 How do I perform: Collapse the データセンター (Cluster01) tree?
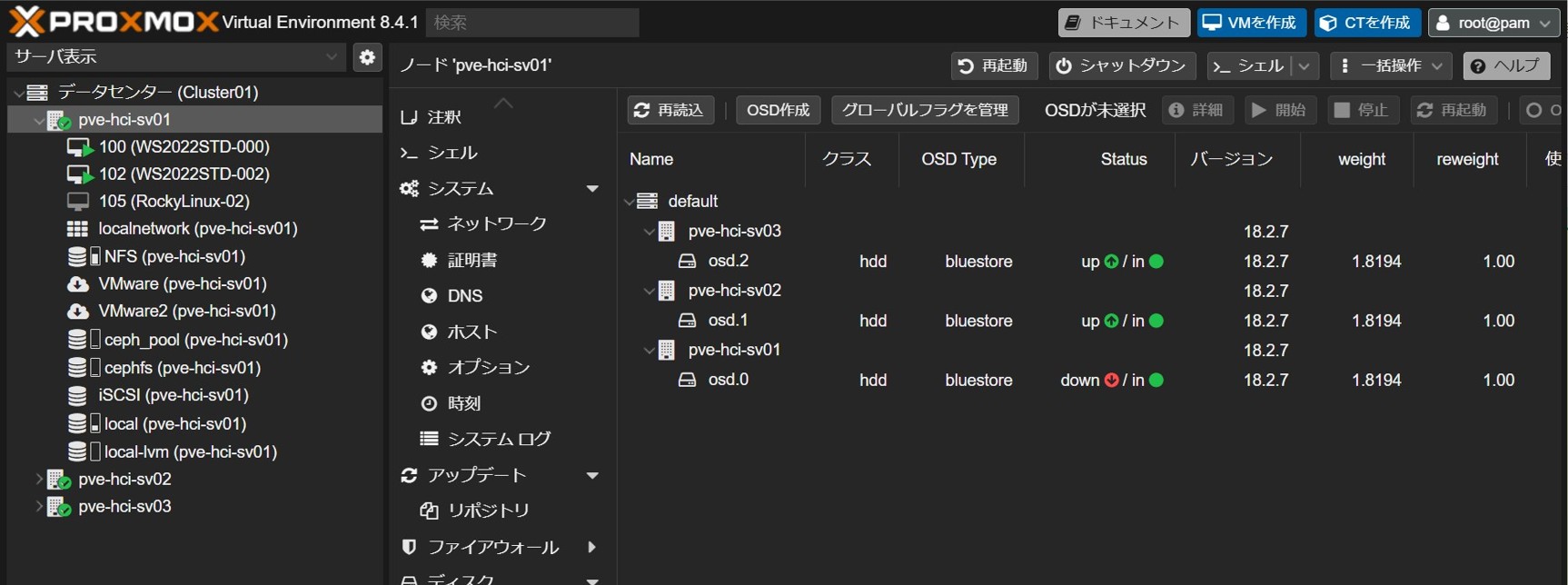pyautogui.click(x=18, y=93)
